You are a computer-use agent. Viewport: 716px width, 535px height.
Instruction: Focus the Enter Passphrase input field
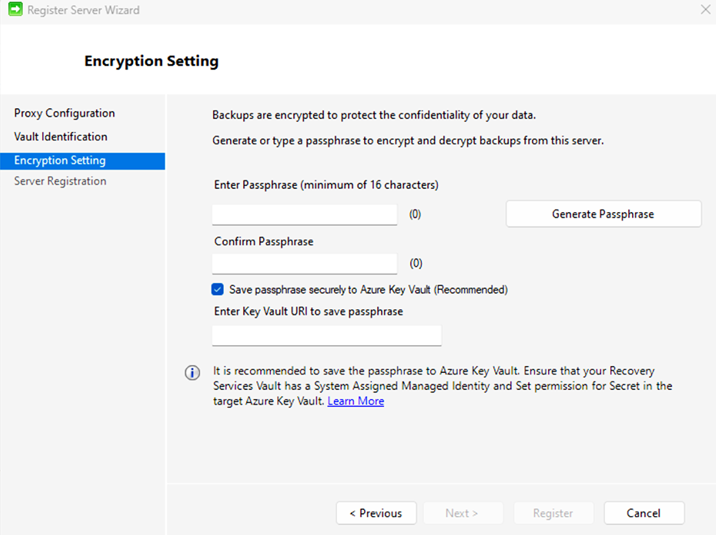point(304,214)
